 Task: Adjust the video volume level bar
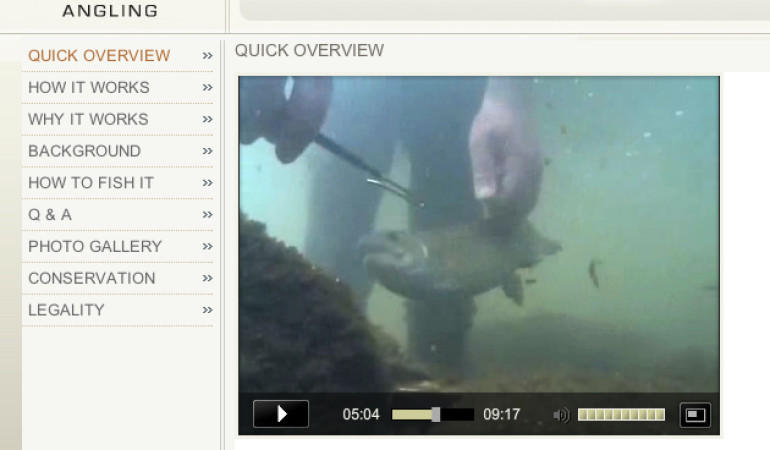coord(621,415)
